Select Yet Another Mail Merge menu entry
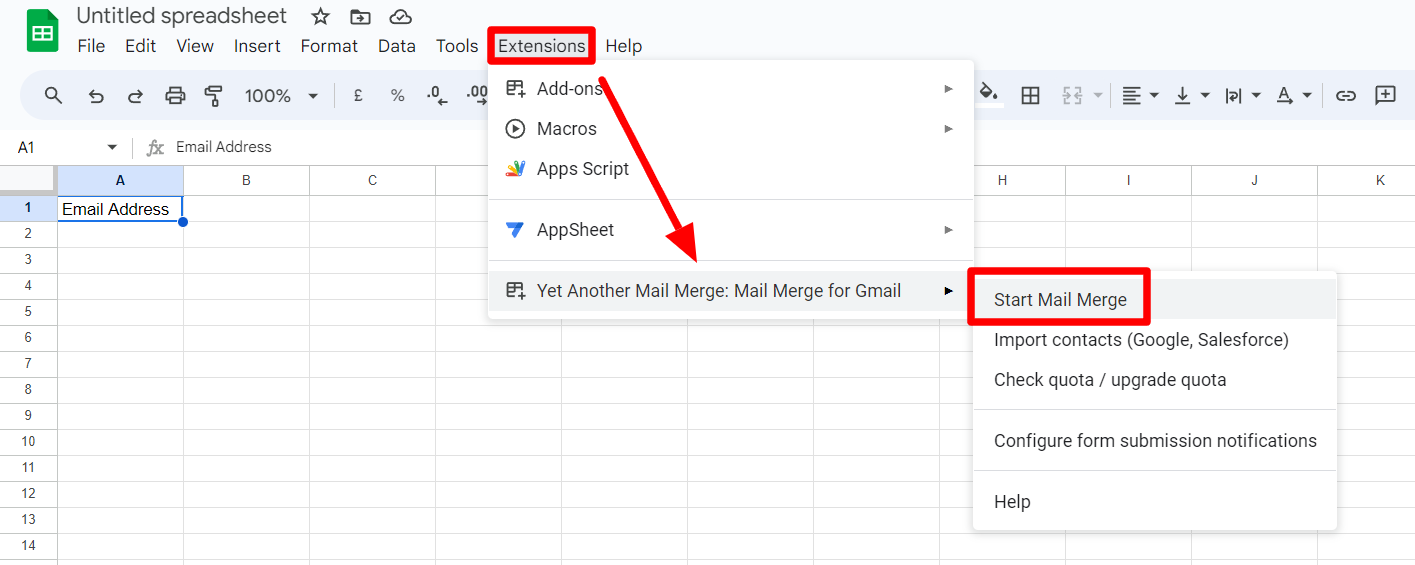This screenshot has width=1415, height=565. (x=730, y=290)
